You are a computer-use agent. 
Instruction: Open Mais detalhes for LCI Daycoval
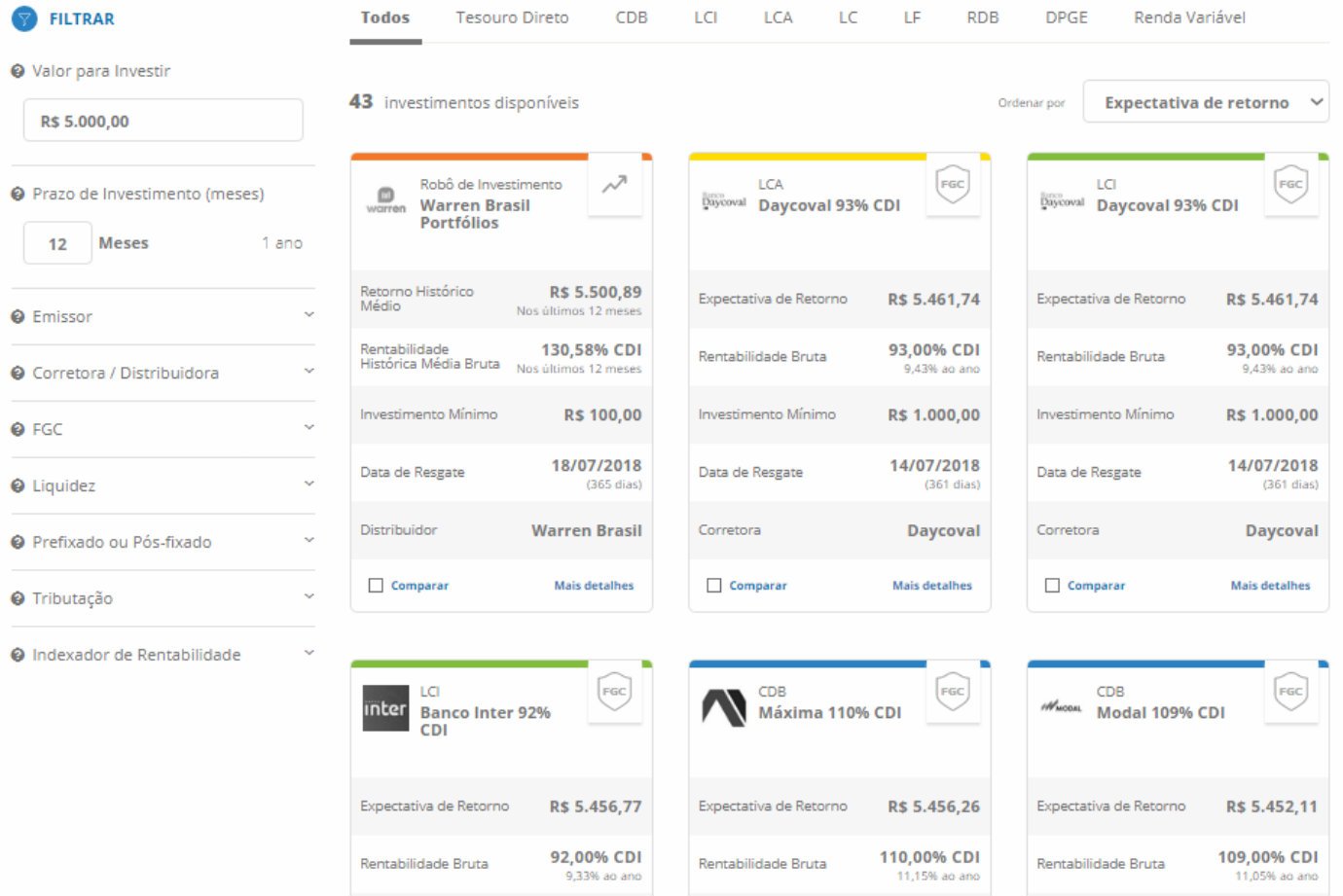[x=1269, y=586]
